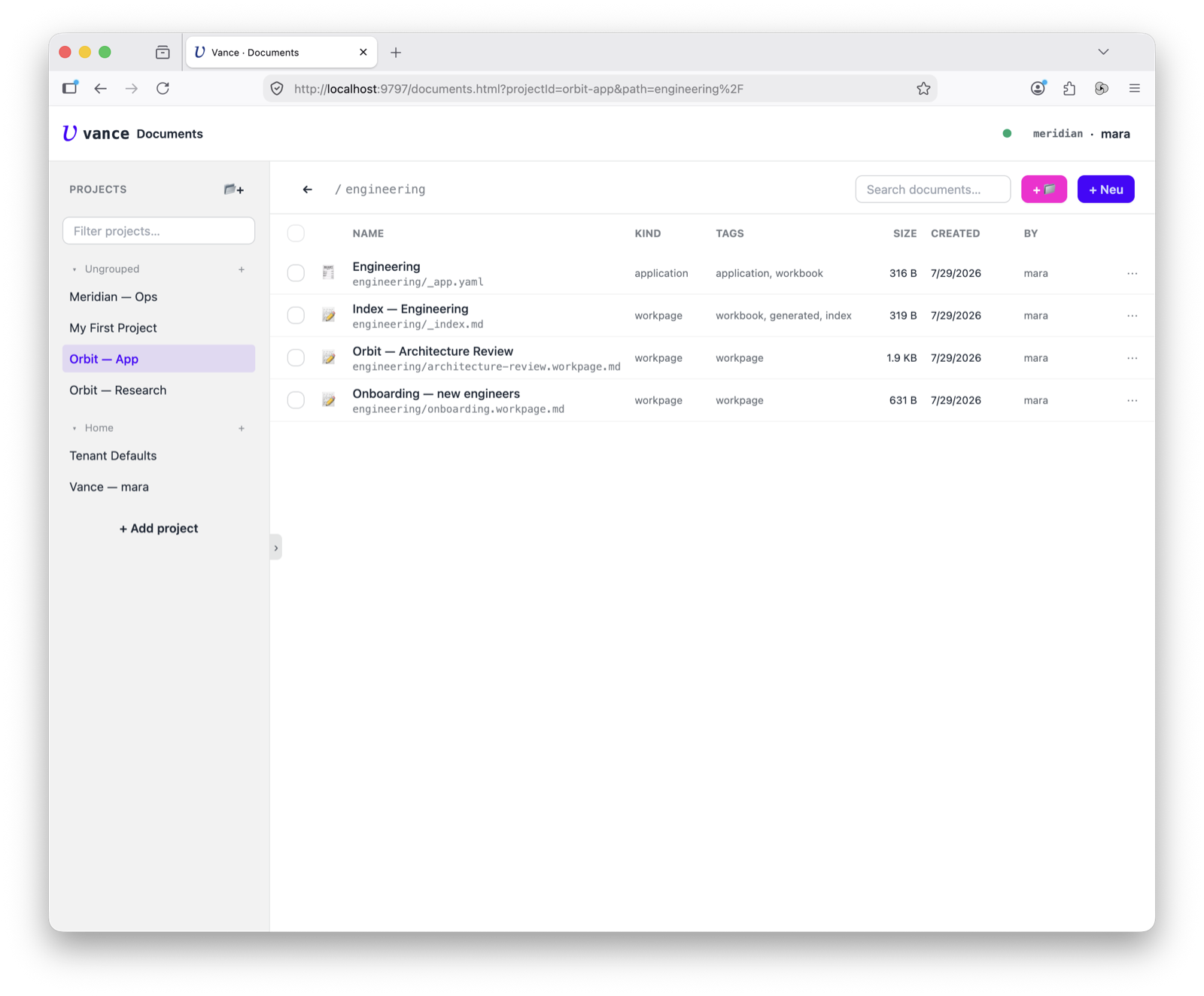
Task: Open a new browser tab
Action: [x=396, y=53]
